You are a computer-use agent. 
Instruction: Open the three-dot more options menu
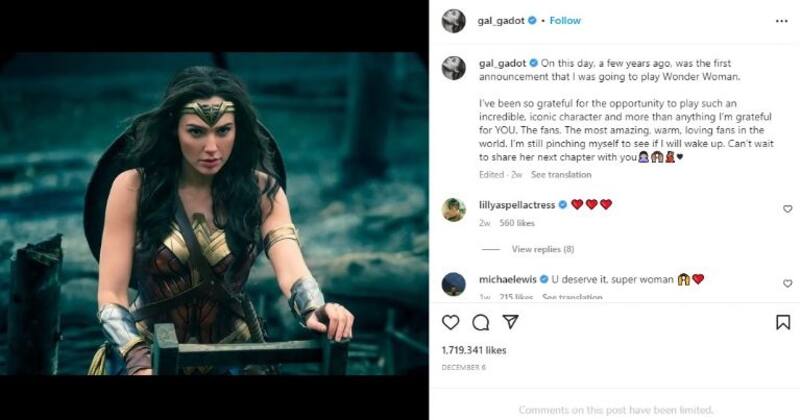coord(781,20)
